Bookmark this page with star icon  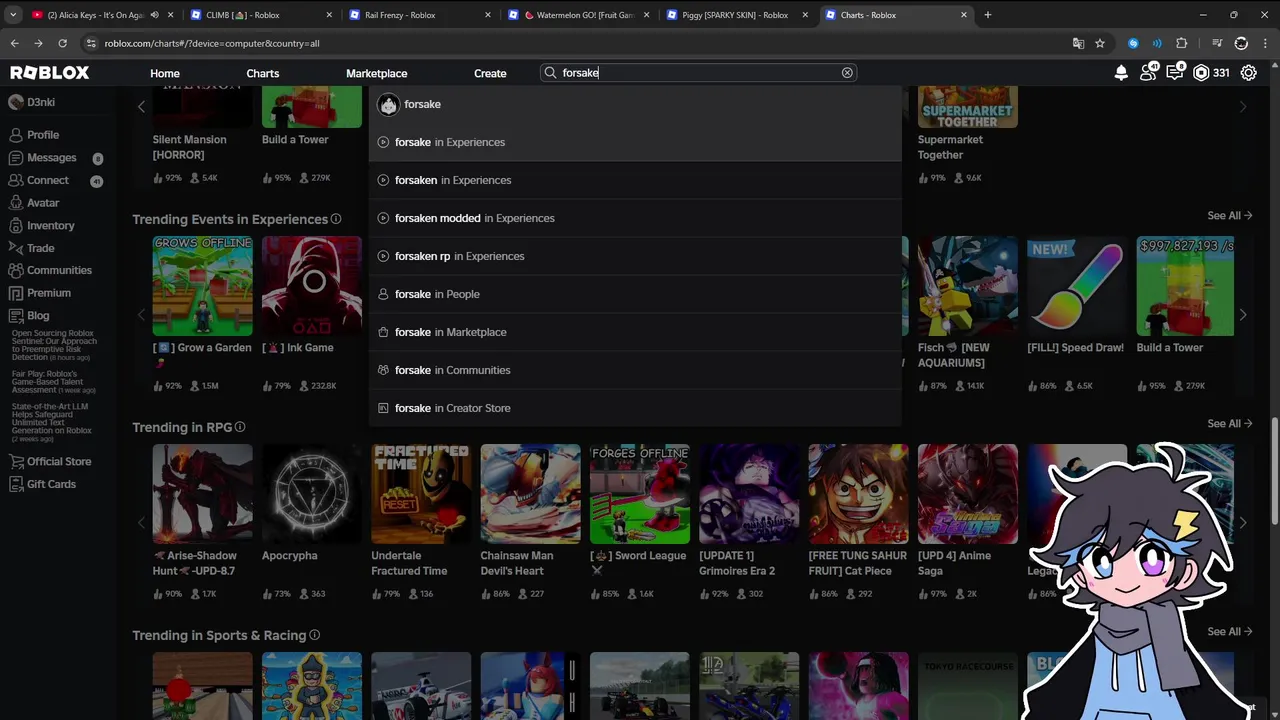[1100, 43]
